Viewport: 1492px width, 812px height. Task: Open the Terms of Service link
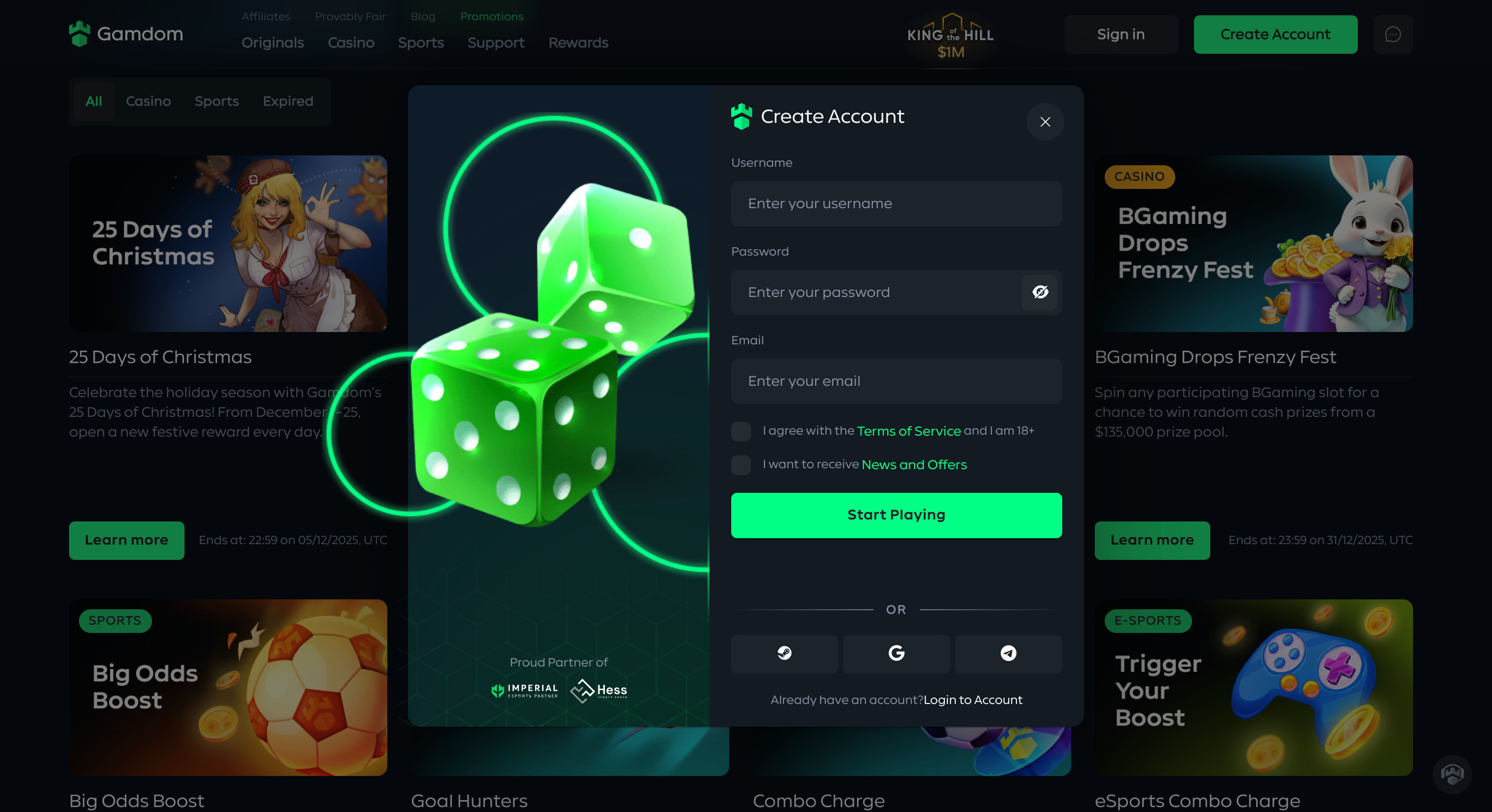click(909, 431)
